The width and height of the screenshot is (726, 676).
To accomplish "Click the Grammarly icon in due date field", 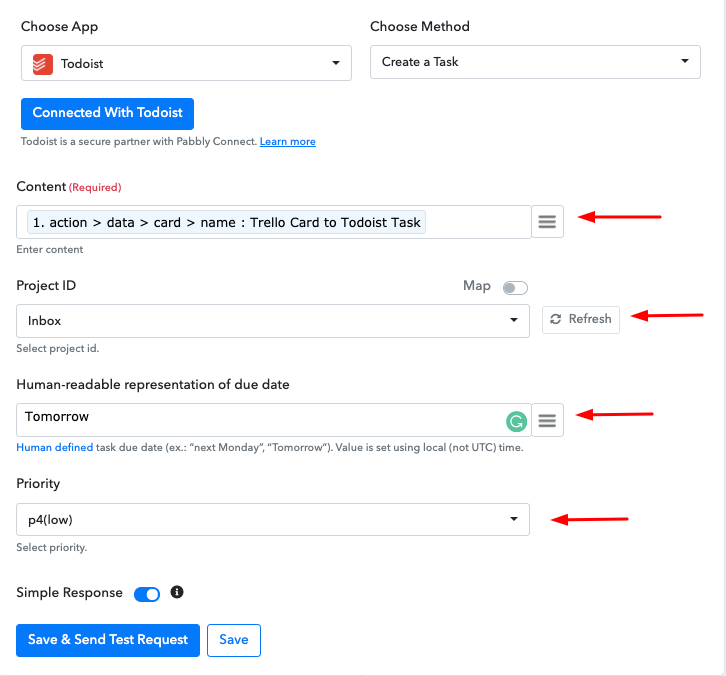I will [516, 421].
